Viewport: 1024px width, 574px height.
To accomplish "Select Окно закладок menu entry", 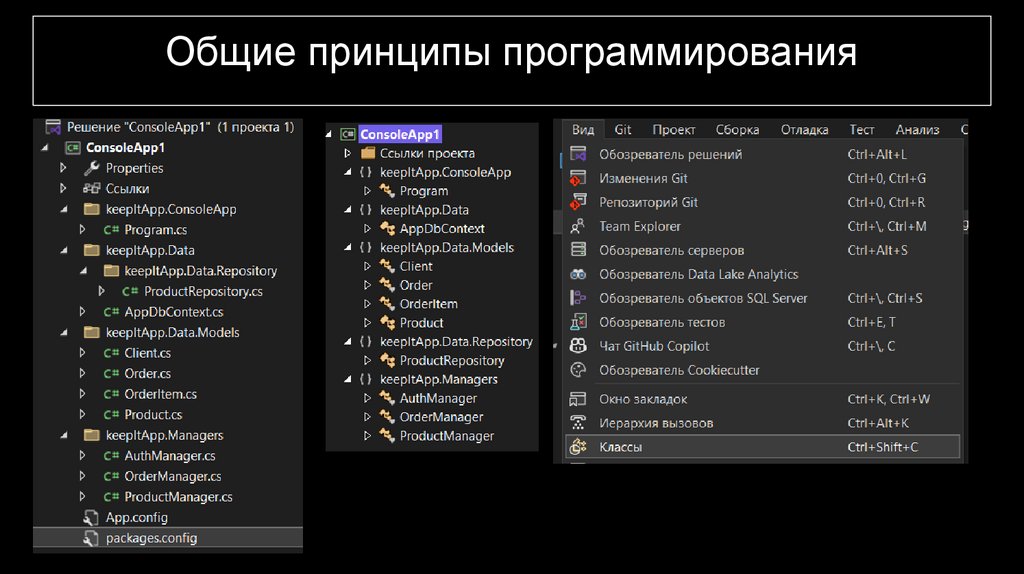I will tap(762, 399).
